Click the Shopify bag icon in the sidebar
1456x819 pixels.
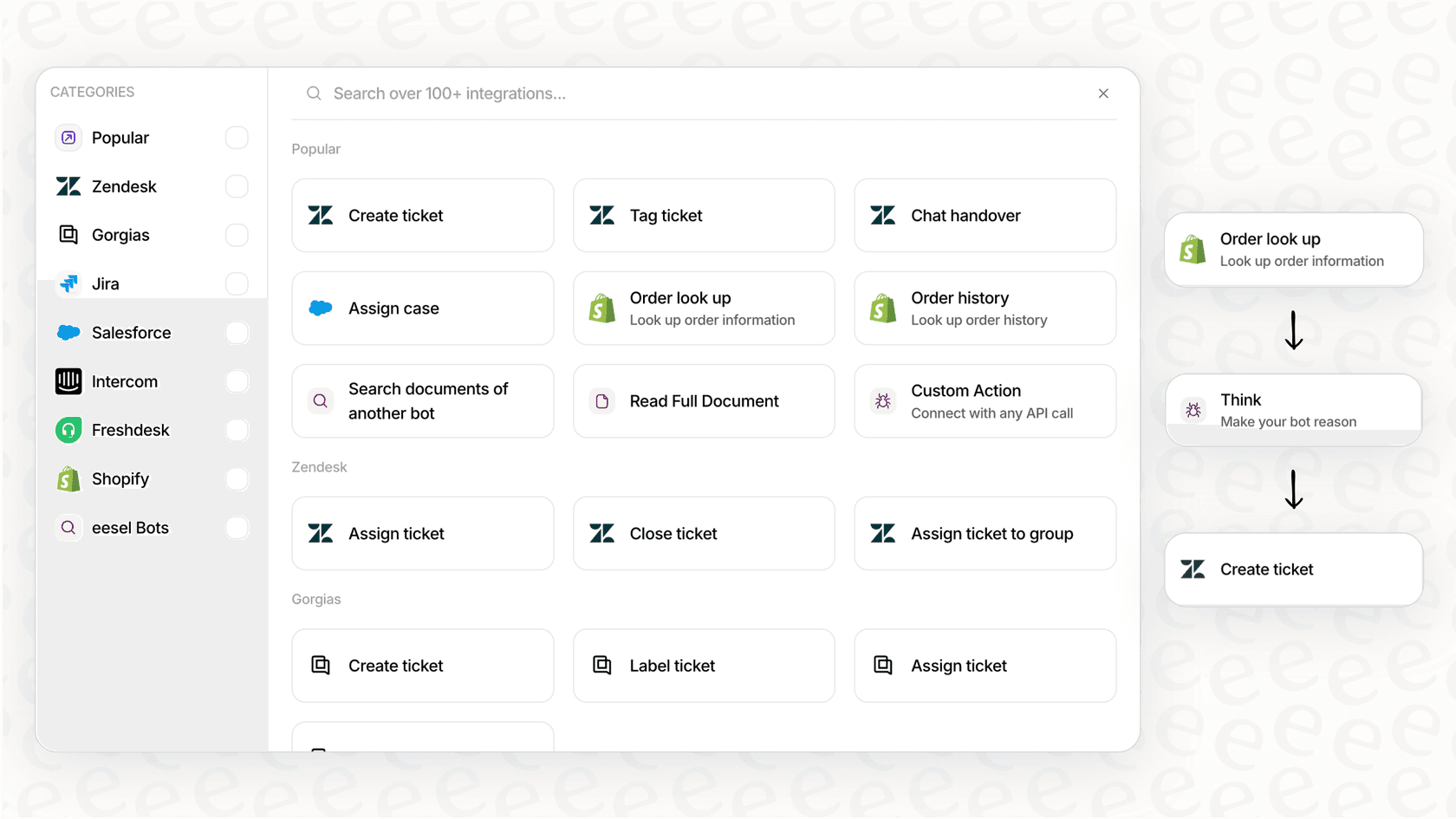[68, 478]
